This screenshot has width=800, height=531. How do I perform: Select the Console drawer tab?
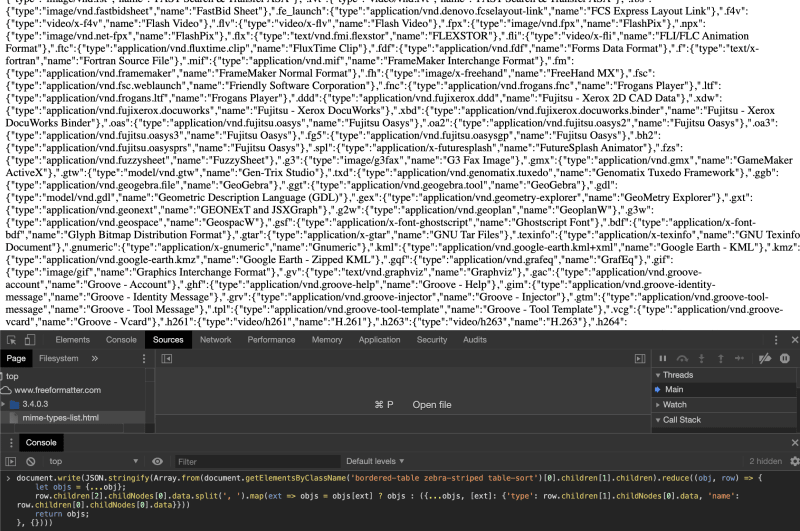(41, 443)
